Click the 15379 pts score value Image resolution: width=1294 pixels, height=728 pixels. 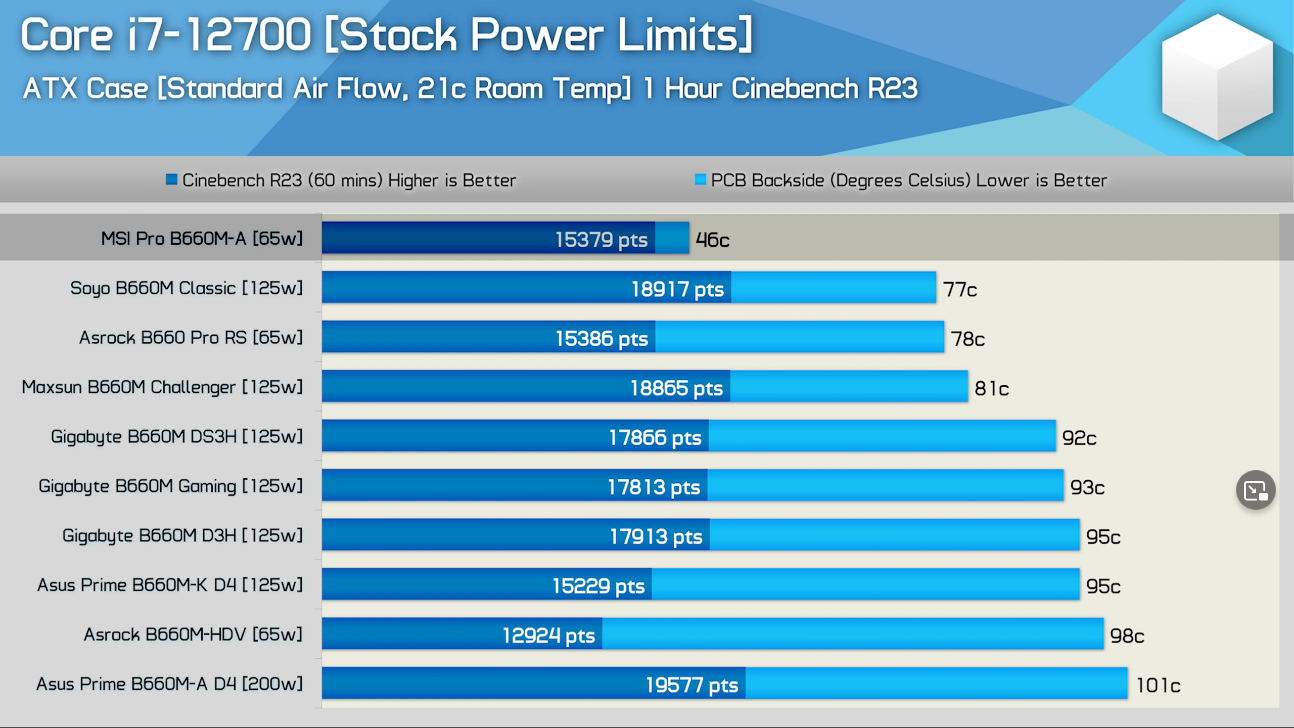point(602,240)
